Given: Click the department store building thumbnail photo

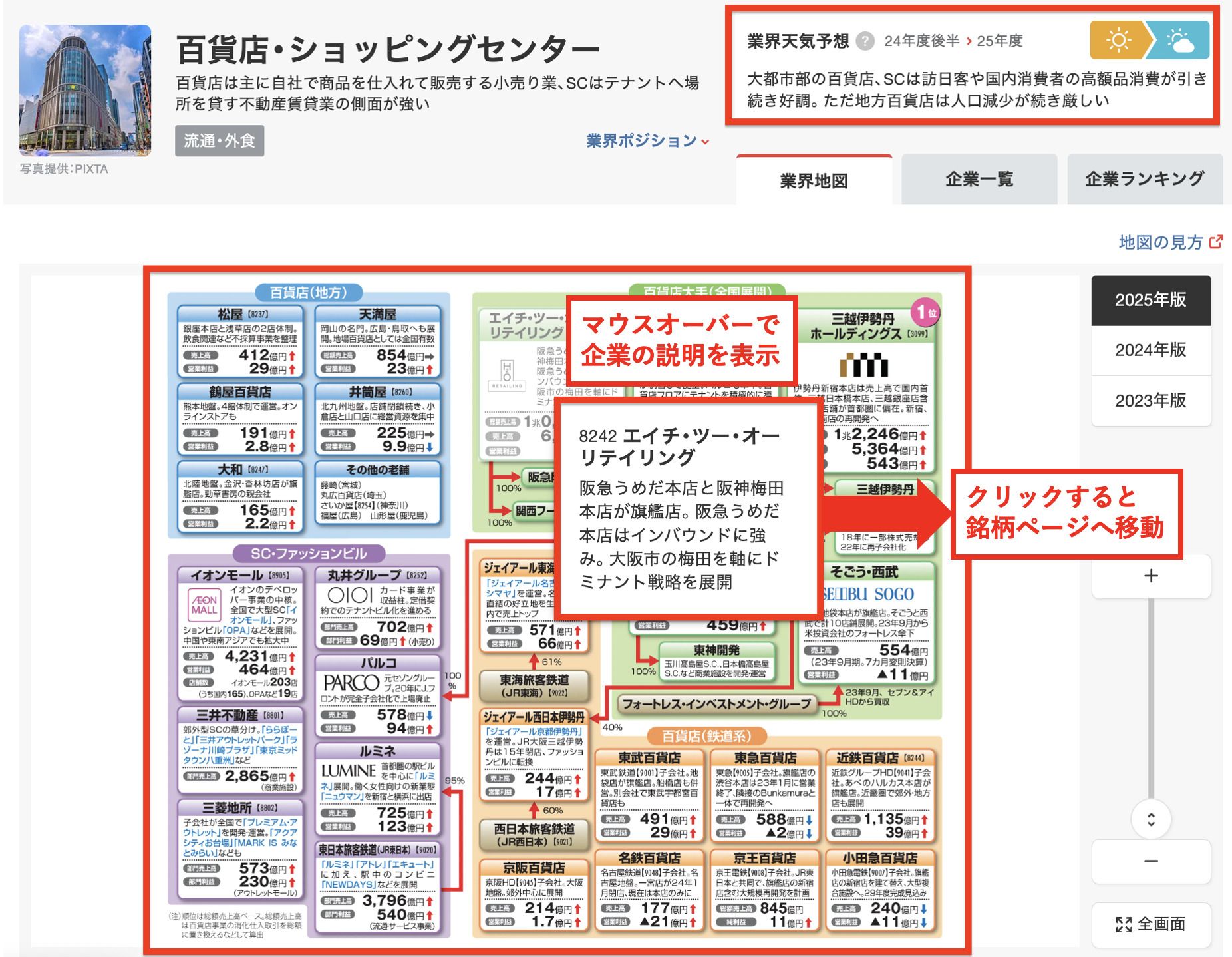Looking at the screenshot, I should click(x=85, y=91).
